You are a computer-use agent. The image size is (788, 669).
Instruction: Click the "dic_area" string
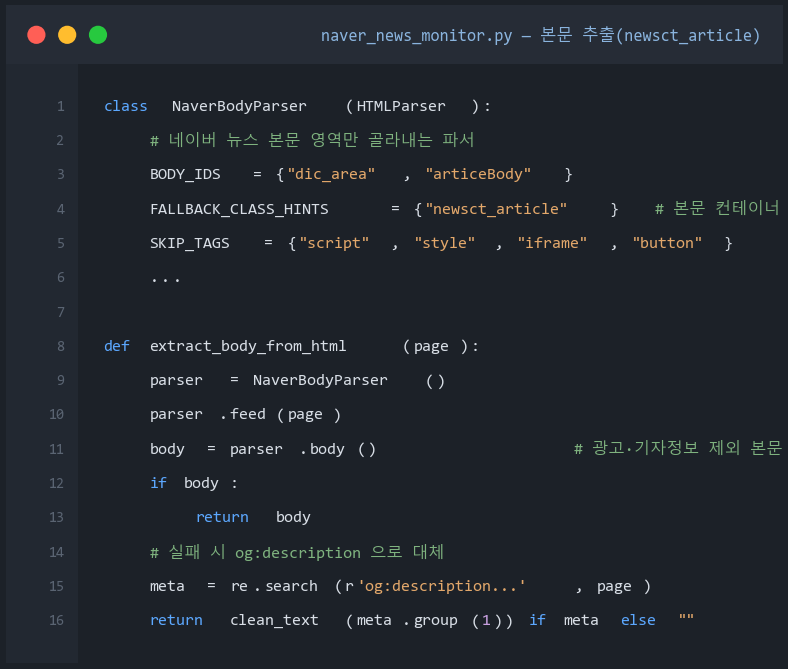point(331,174)
